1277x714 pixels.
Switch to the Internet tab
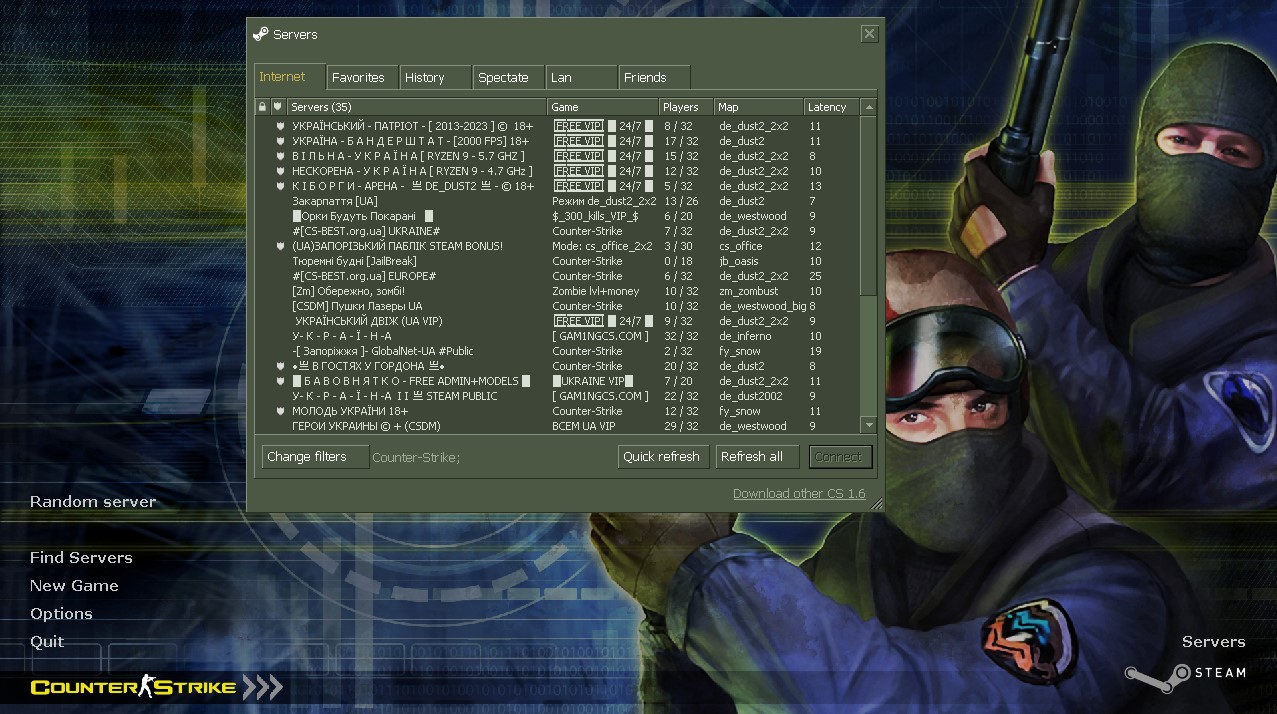pos(290,77)
